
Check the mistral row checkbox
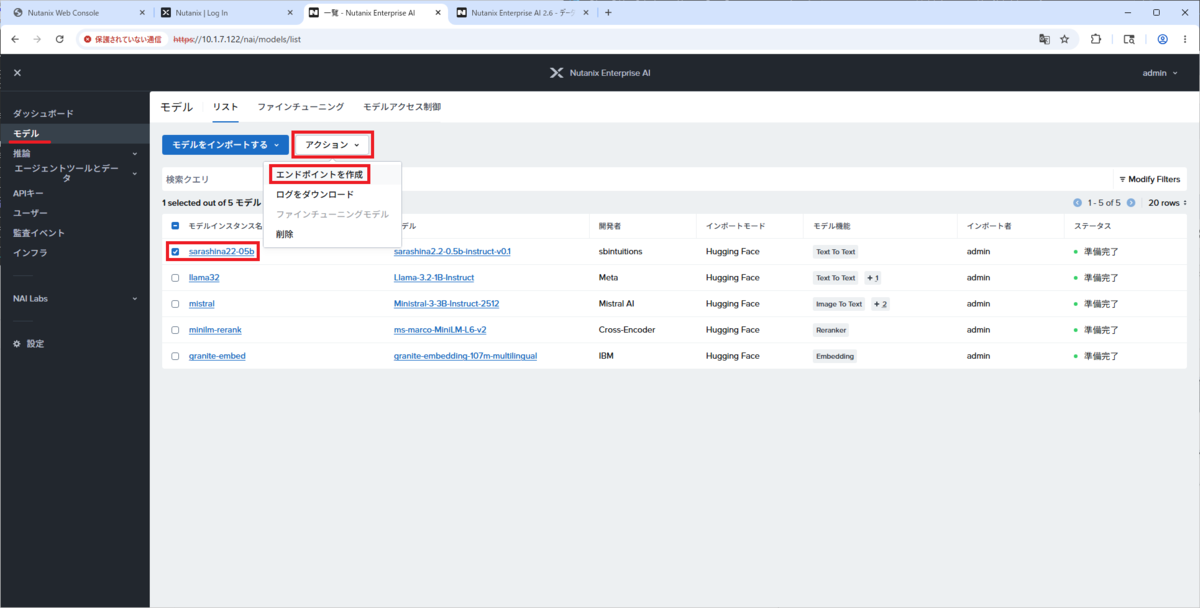[x=175, y=304]
